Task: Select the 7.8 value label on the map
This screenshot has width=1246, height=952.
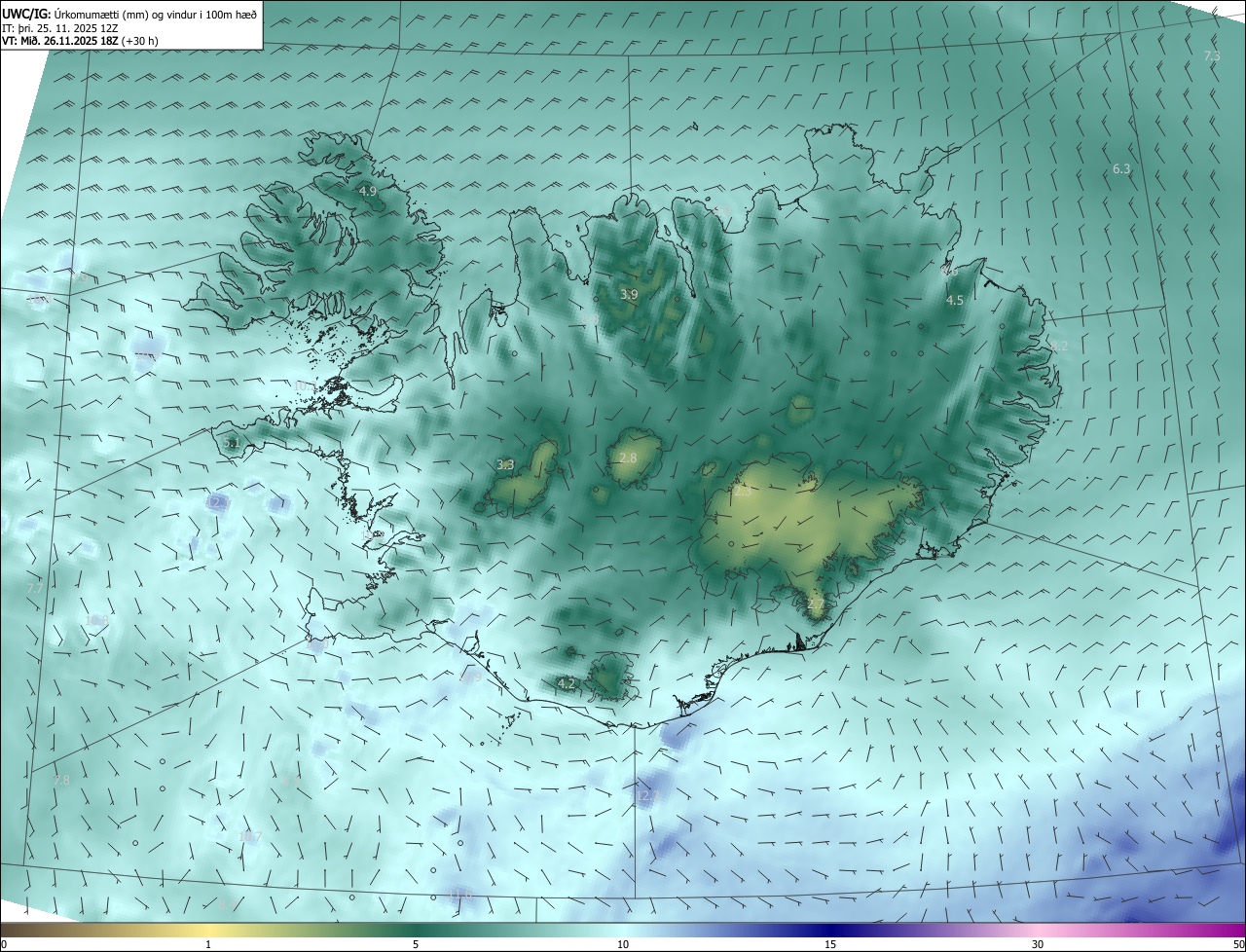Action: point(60,781)
